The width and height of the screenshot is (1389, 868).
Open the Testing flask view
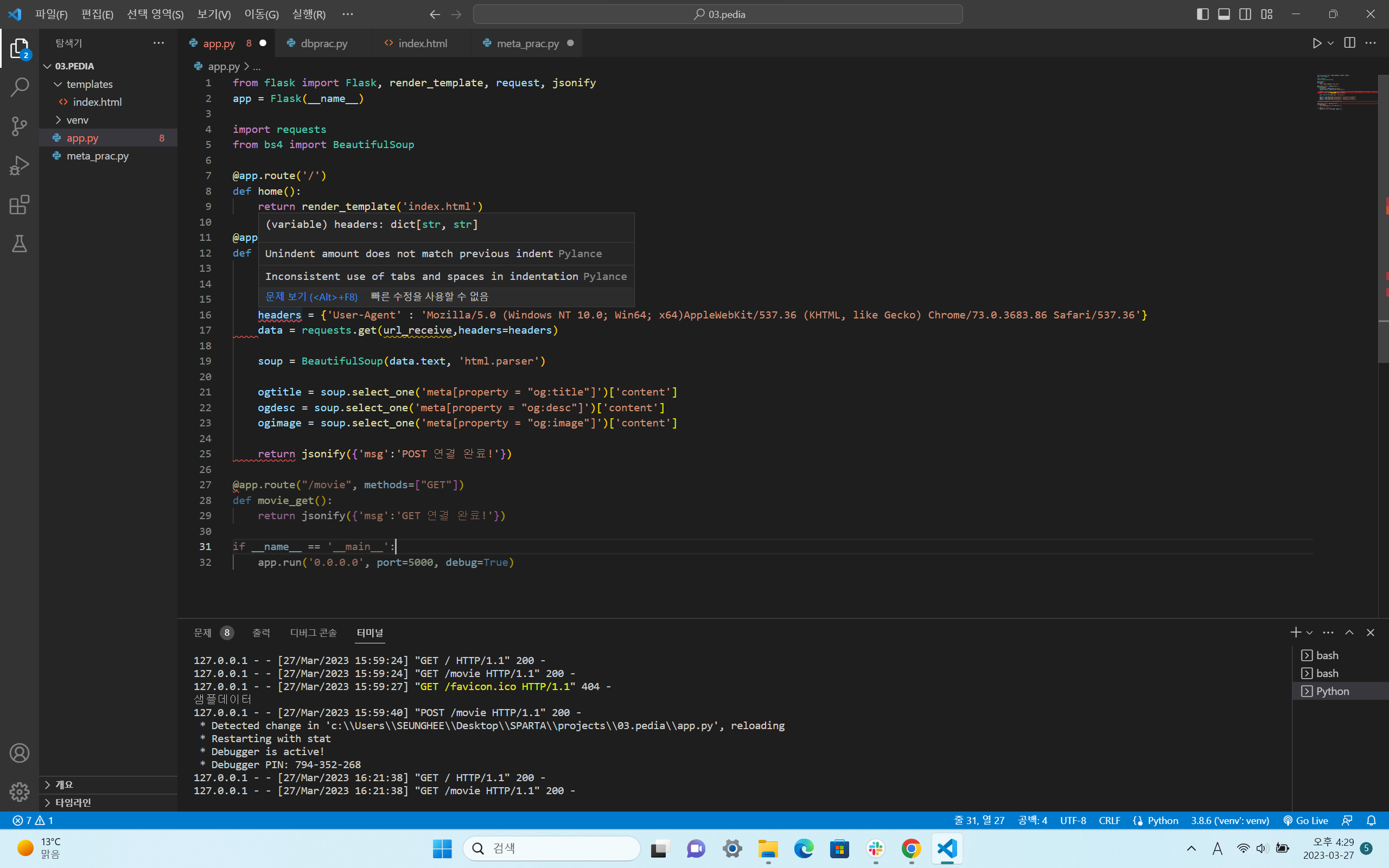pos(20,244)
